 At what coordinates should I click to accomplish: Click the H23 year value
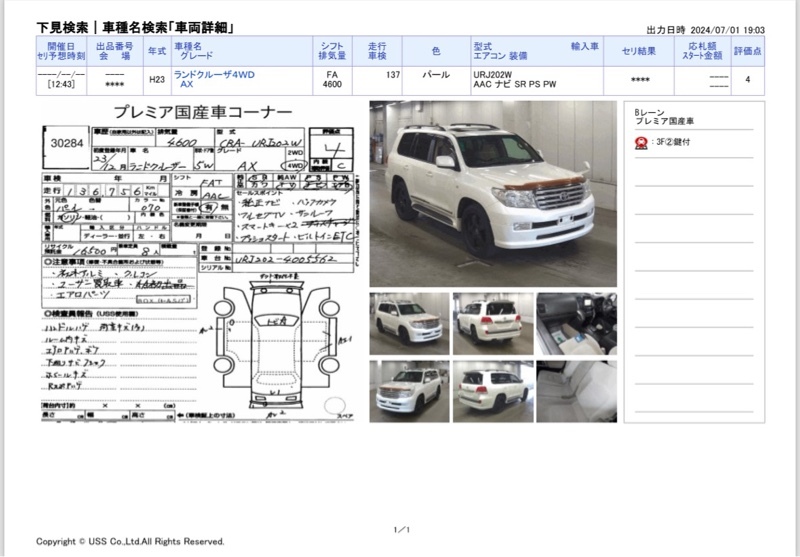pos(157,80)
